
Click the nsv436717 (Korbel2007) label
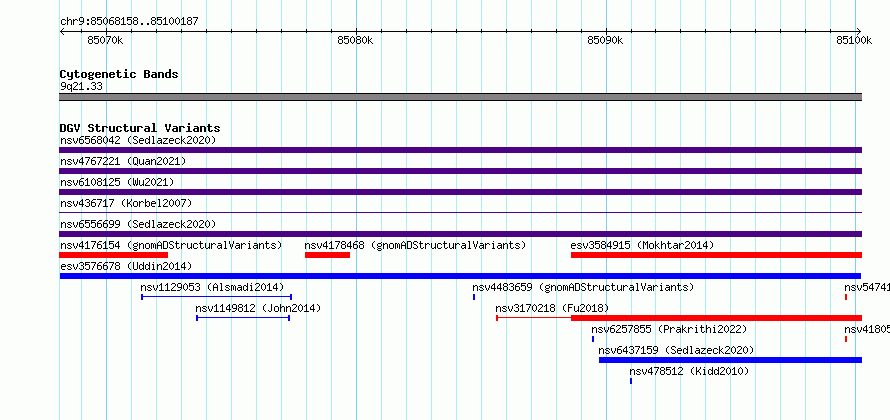click(126, 203)
